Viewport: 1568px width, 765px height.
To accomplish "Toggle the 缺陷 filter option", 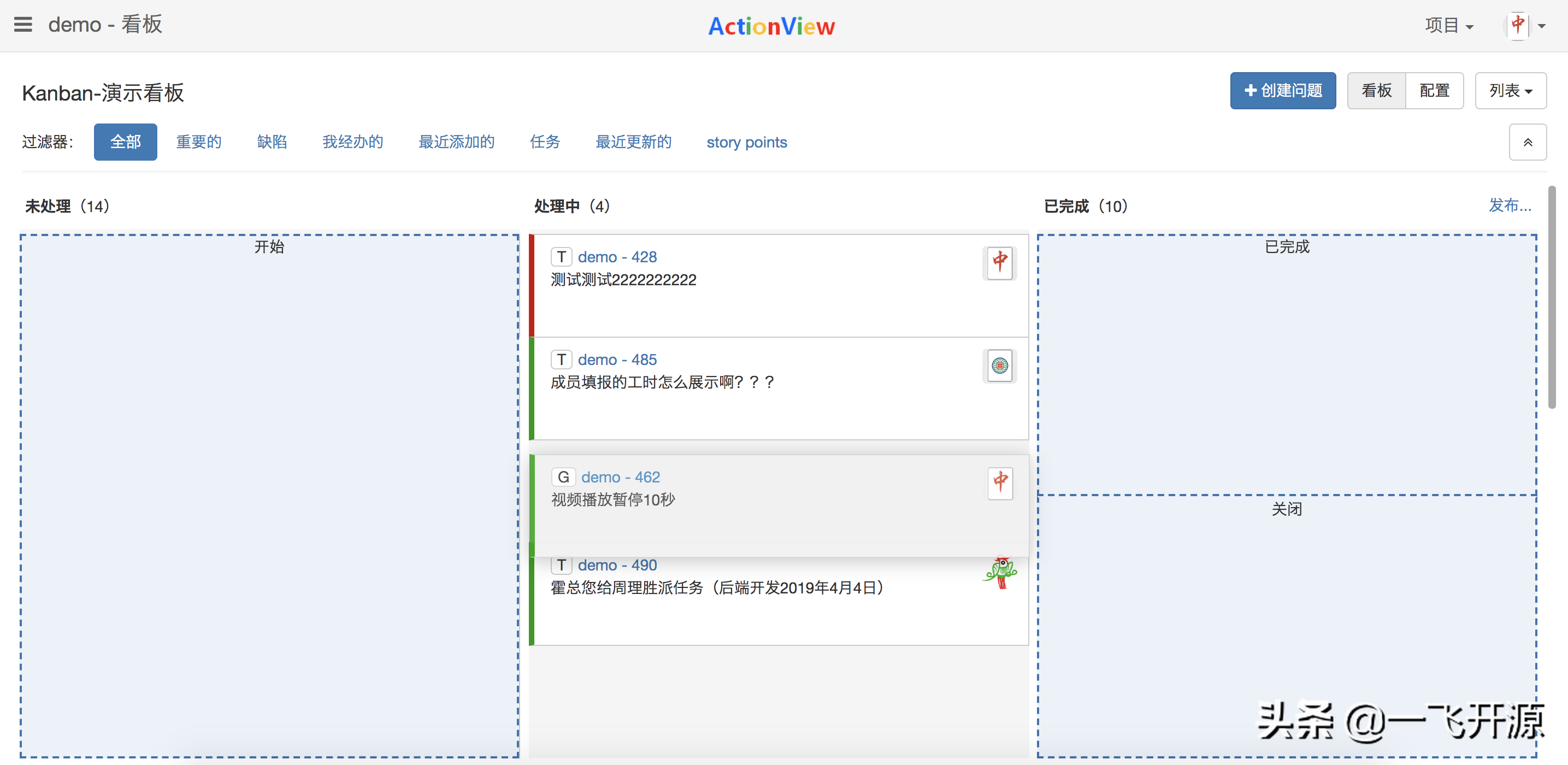I will click(x=272, y=141).
